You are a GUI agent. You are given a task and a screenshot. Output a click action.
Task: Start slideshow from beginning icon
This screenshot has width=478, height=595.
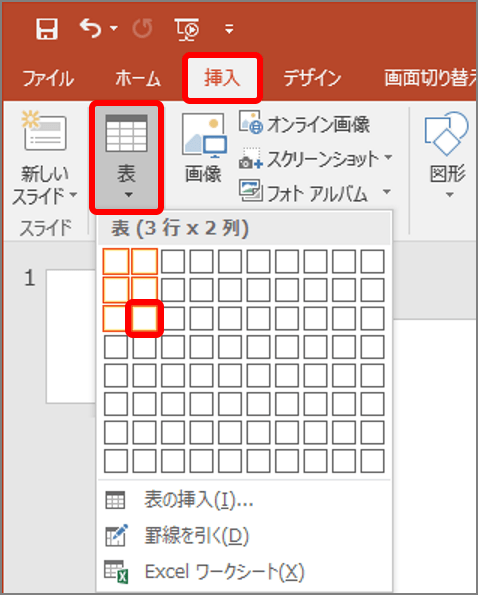click(x=187, y=29)
